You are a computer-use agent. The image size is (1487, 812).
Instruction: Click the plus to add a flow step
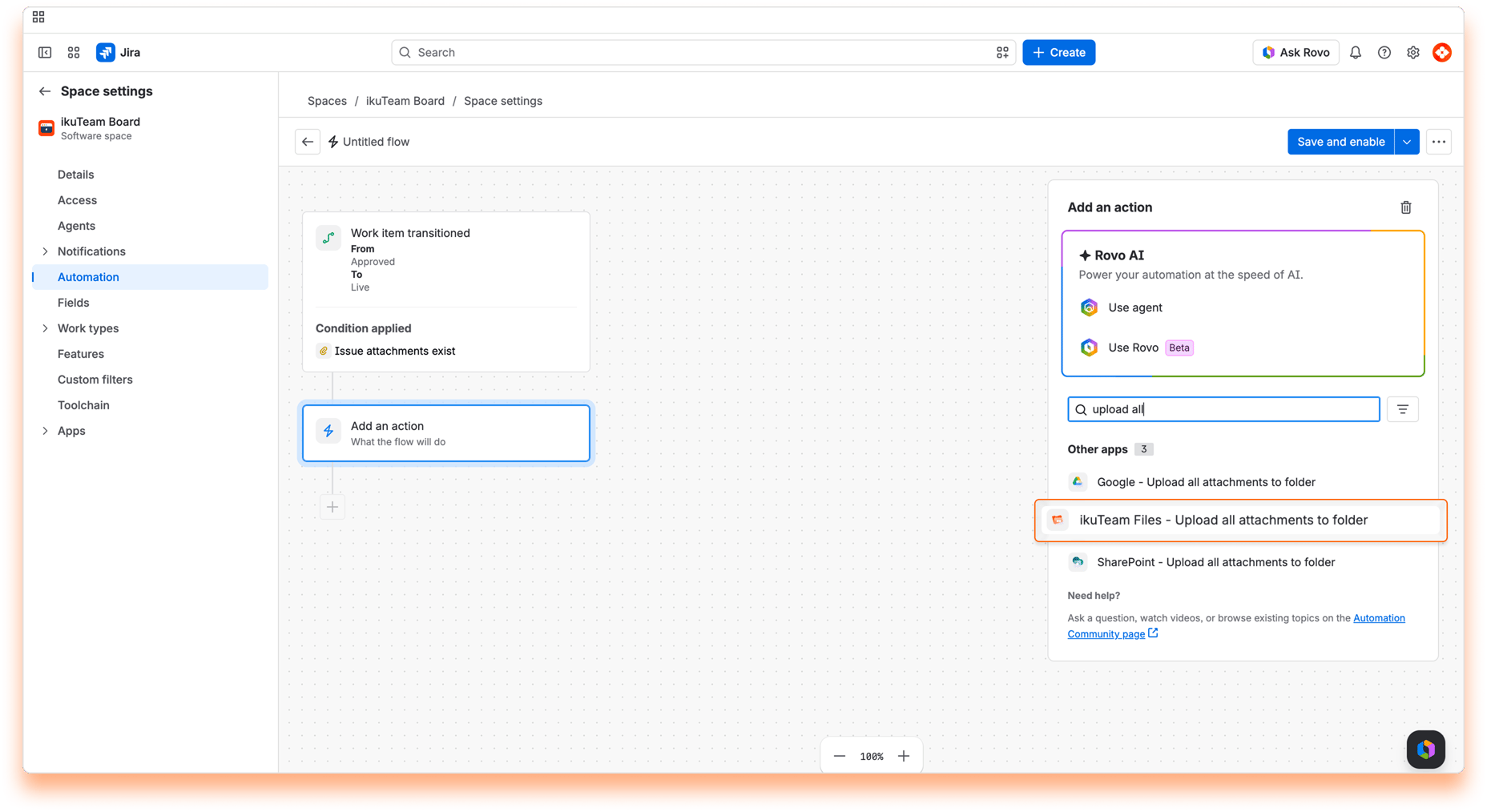pos(332,507)
